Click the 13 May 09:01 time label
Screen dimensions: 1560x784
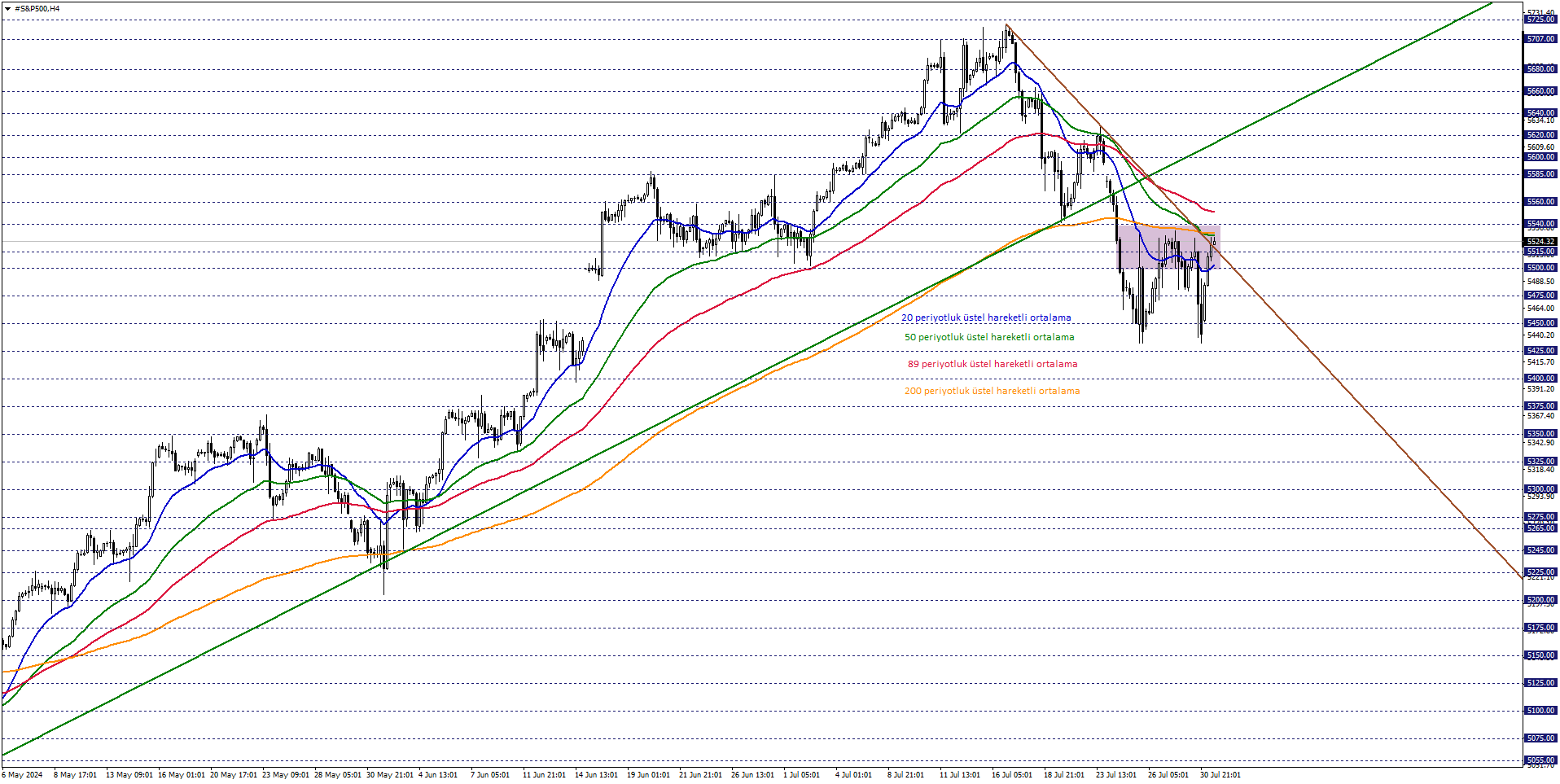[129, 775]
